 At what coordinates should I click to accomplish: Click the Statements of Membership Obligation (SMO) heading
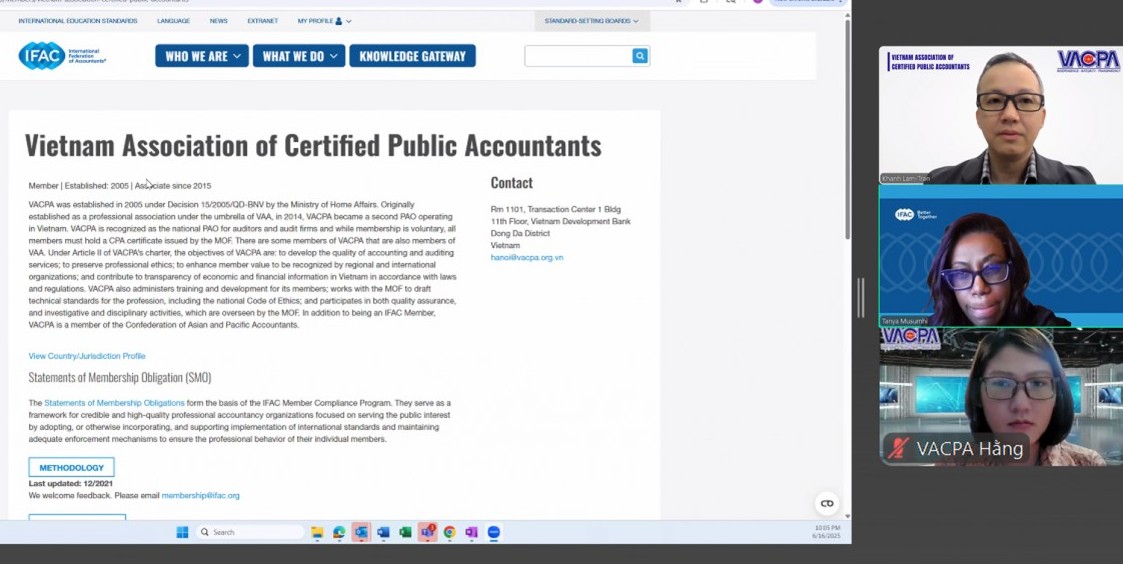click(120, 378)
